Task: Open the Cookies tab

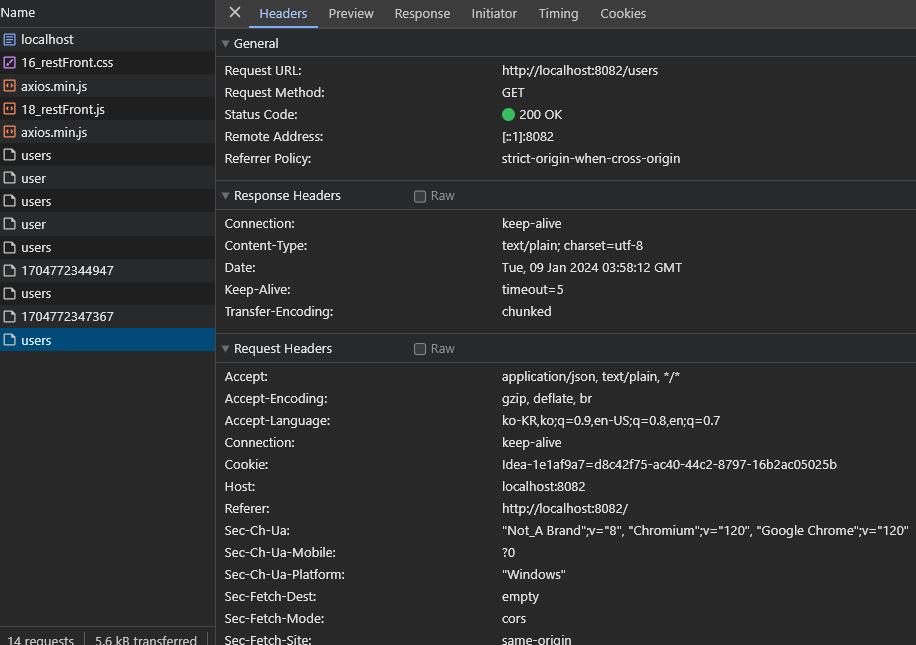Action: pyautogui.click(x=623, y=13)
